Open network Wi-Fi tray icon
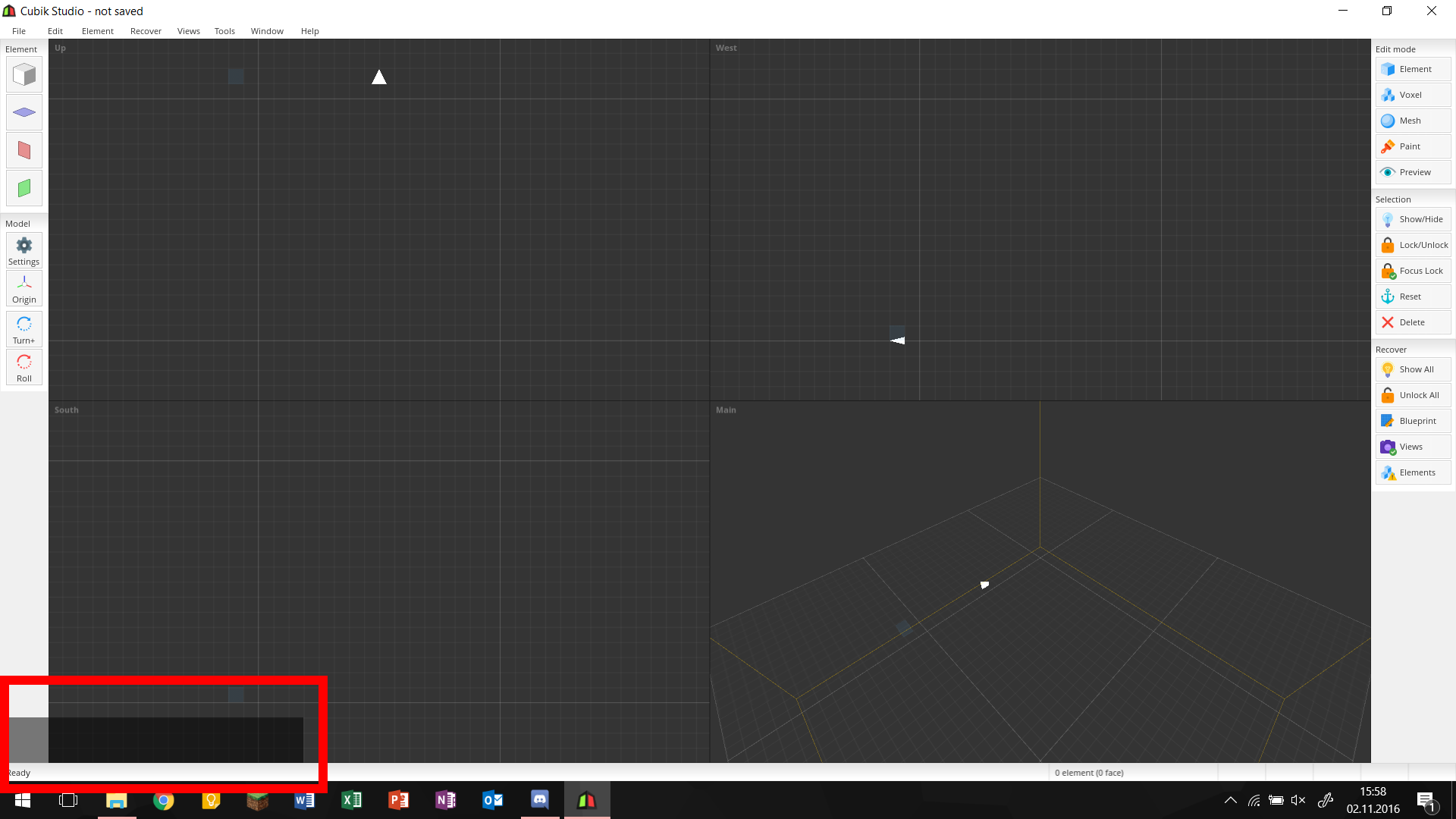 click(1254, 800)
